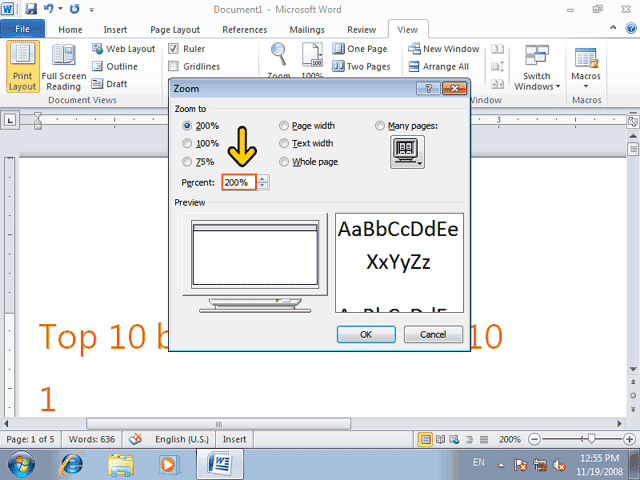640x480 pixels.
Task: Click Web Layout status bar icon
Action: [454, 440]
